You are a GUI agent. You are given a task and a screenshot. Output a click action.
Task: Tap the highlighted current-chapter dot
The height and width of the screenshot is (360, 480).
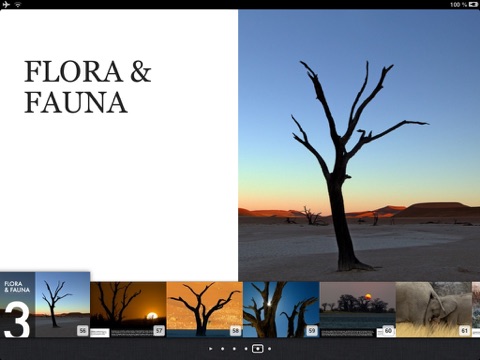257,349
